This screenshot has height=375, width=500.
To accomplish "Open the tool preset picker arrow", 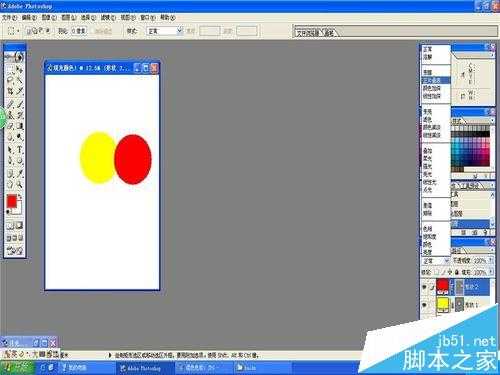I will tap(18, 31).
